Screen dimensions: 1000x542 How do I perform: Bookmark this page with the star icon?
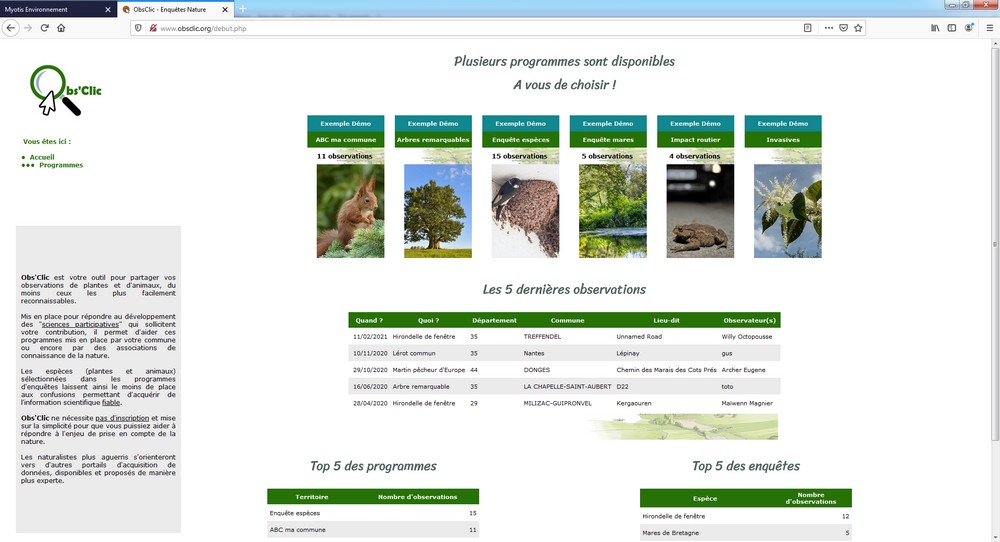tap(858, 28)
